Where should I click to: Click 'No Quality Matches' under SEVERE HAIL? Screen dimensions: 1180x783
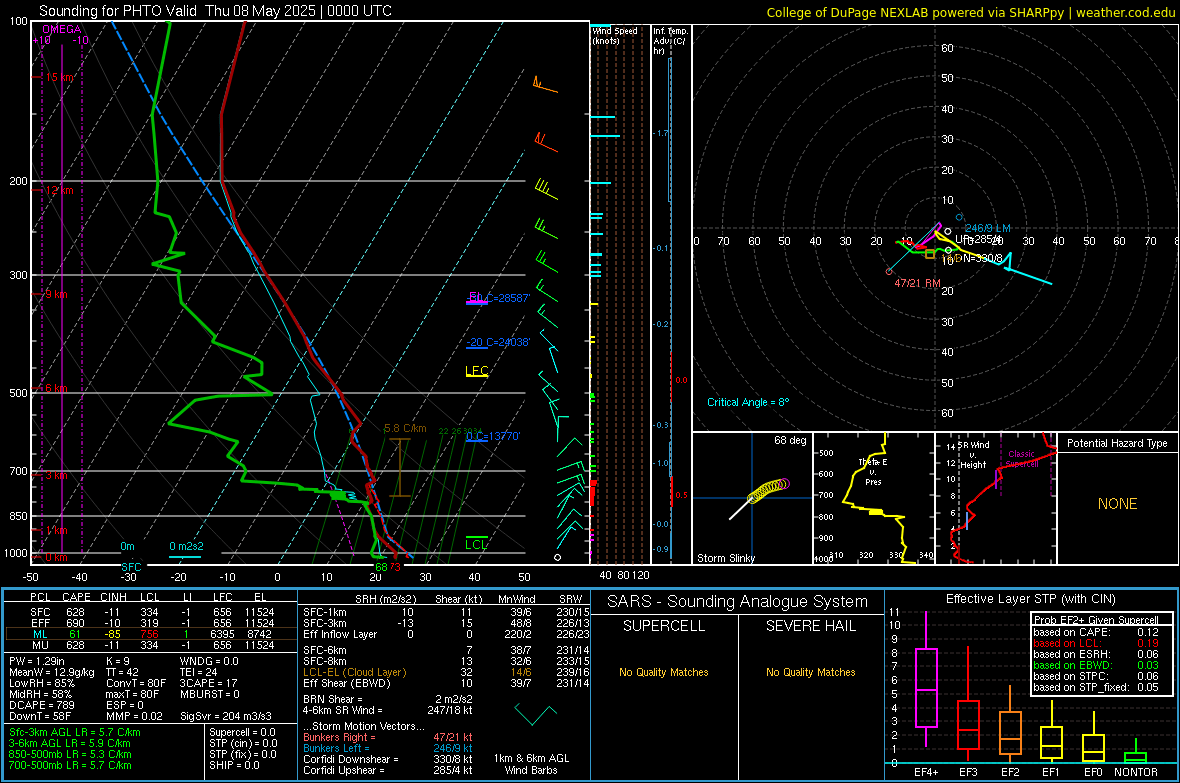(810, 672)
